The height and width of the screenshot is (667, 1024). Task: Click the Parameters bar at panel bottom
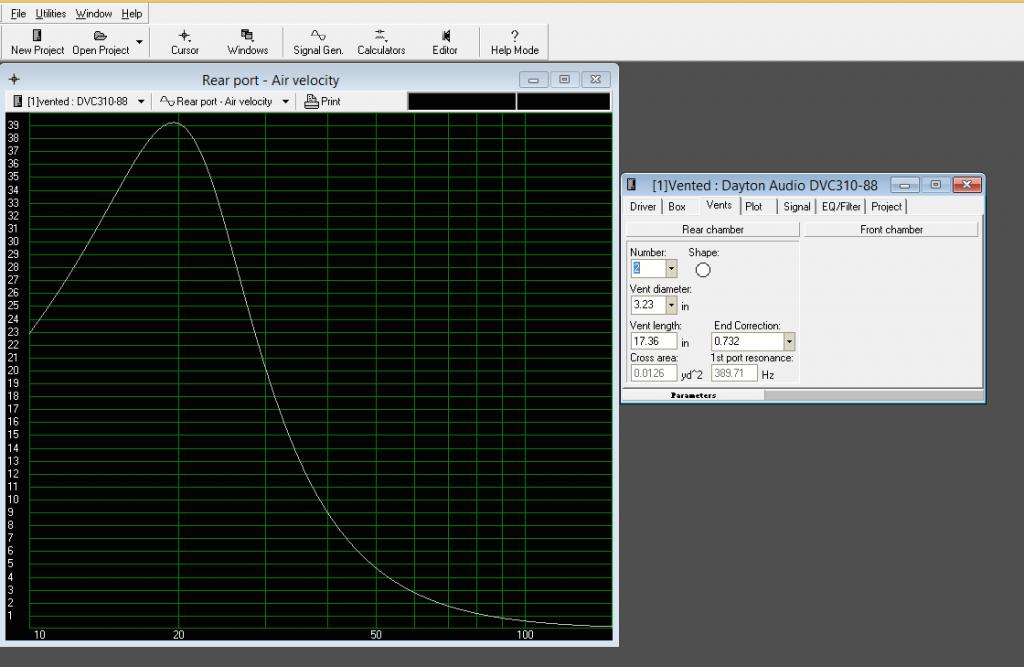[x=693, y=395]
